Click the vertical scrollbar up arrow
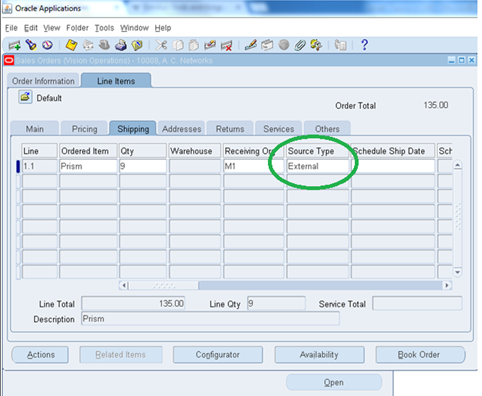This screenshot has width=482, height=396. point(458,165)
